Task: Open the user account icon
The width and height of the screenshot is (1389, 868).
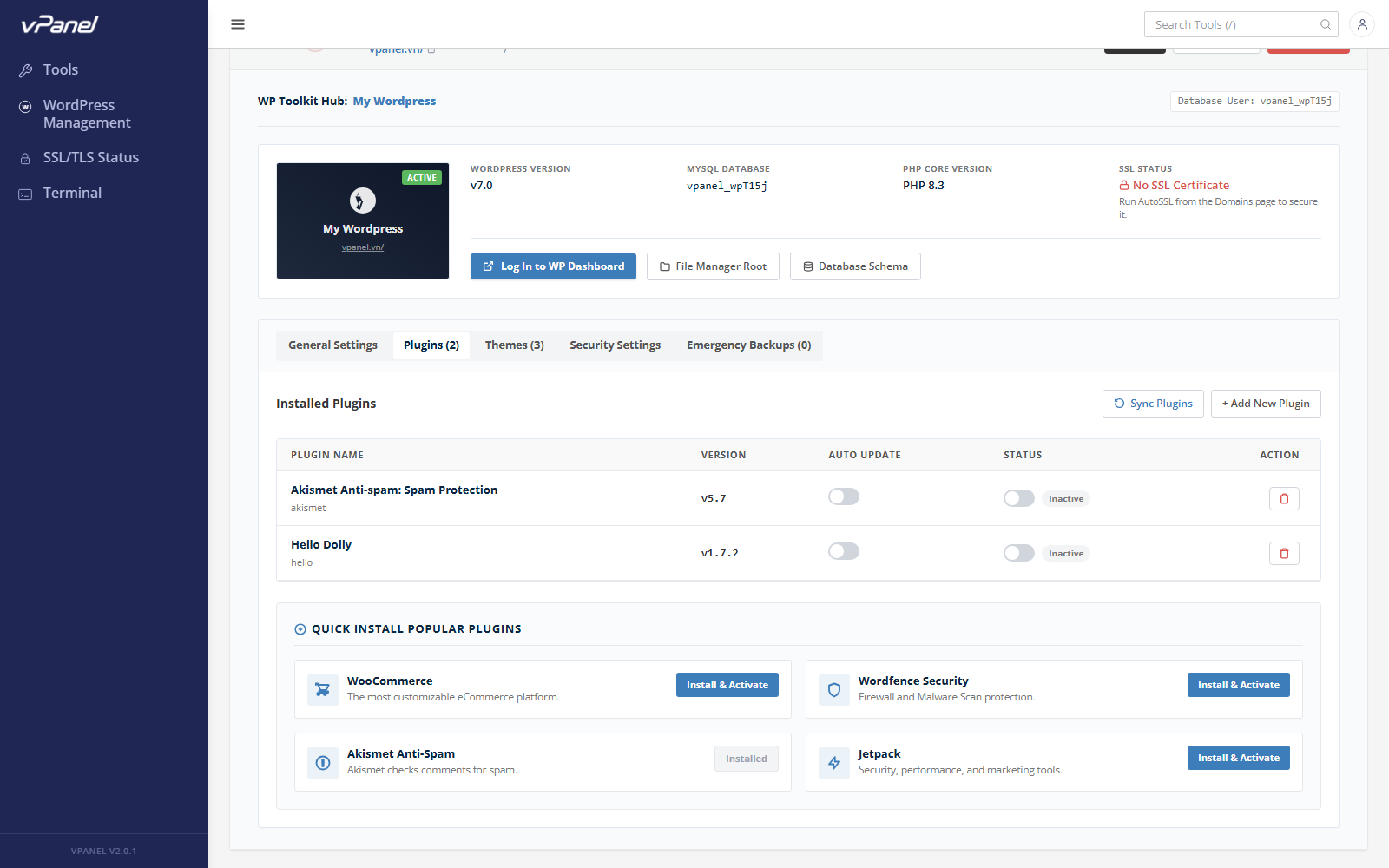Action: [x=1362, y=24]
